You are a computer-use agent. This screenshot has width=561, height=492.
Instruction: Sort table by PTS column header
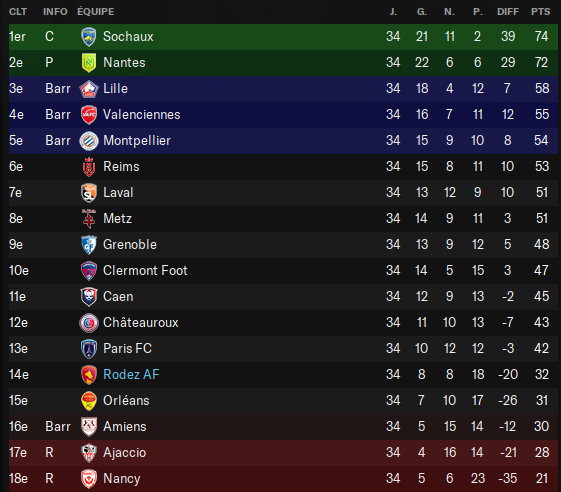[x=541, y=12]
